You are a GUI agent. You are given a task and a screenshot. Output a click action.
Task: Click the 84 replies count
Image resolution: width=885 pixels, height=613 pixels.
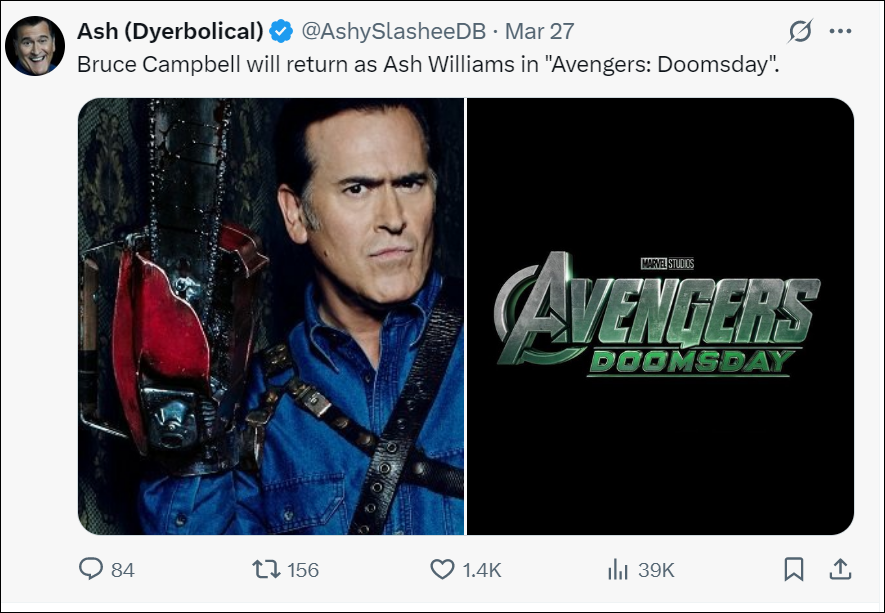(123, 570)
